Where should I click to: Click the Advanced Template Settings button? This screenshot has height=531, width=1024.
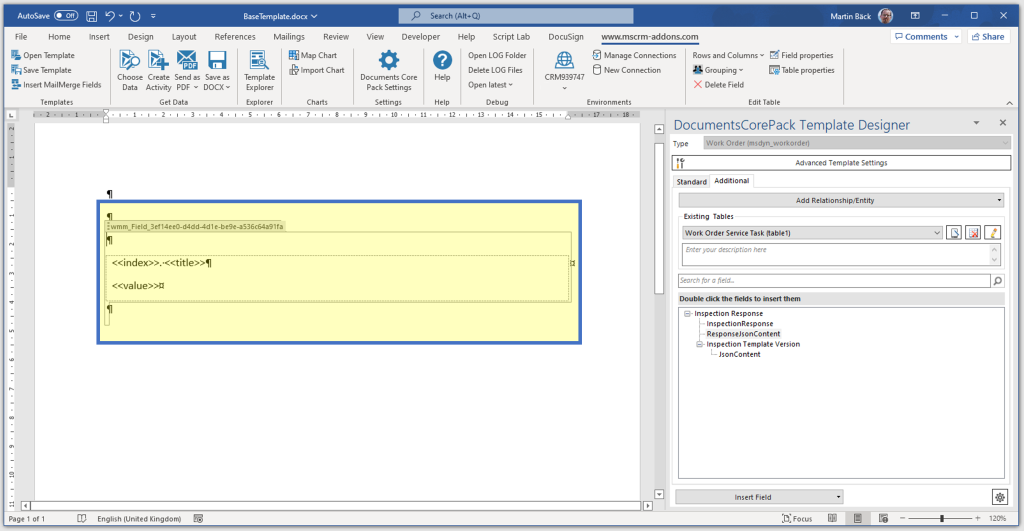(841, 163)
